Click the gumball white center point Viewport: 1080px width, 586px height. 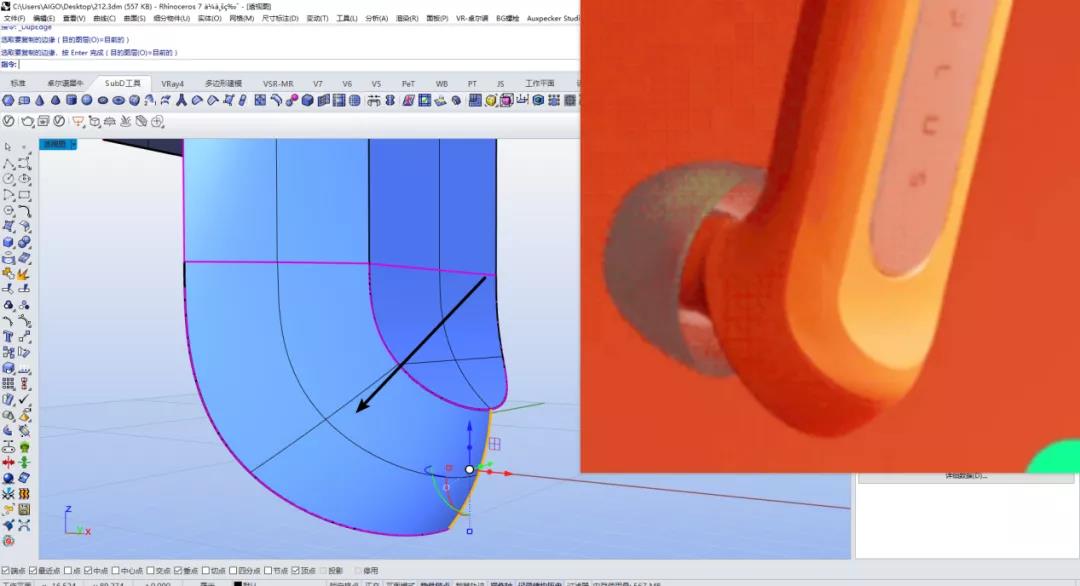(x=470, y=469)
